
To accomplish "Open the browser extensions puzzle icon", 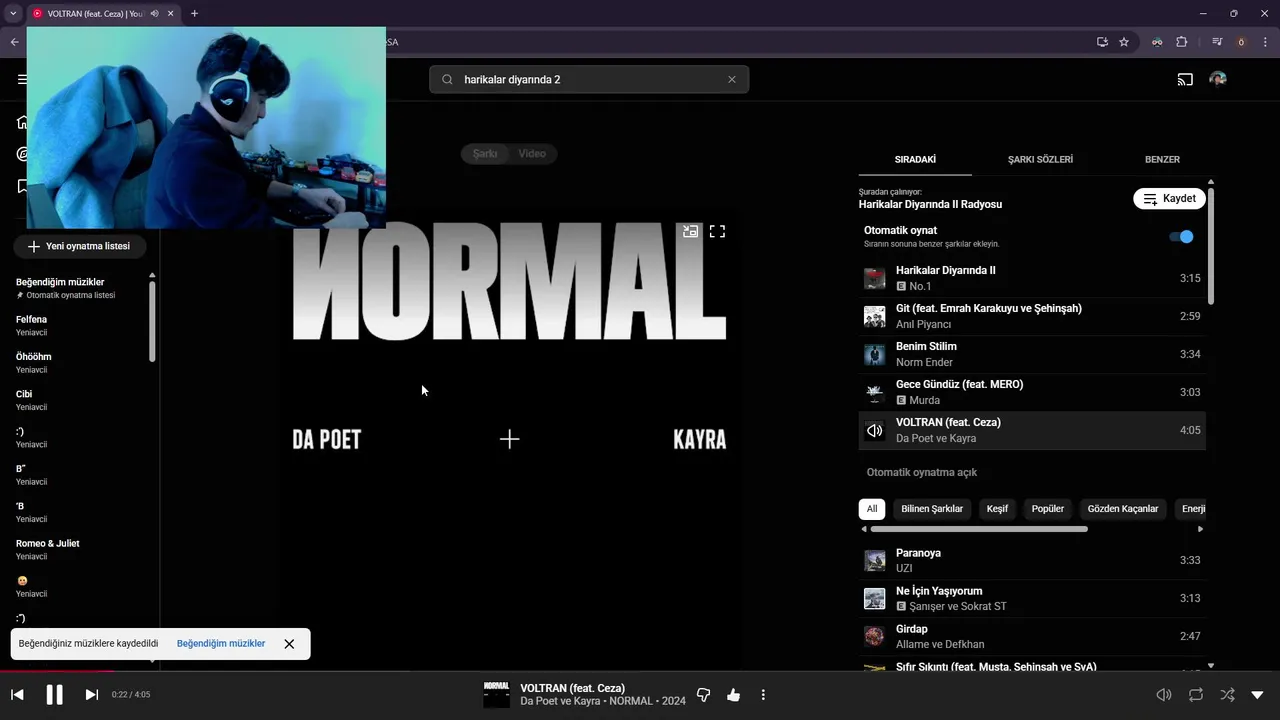I will [1182, 42].
